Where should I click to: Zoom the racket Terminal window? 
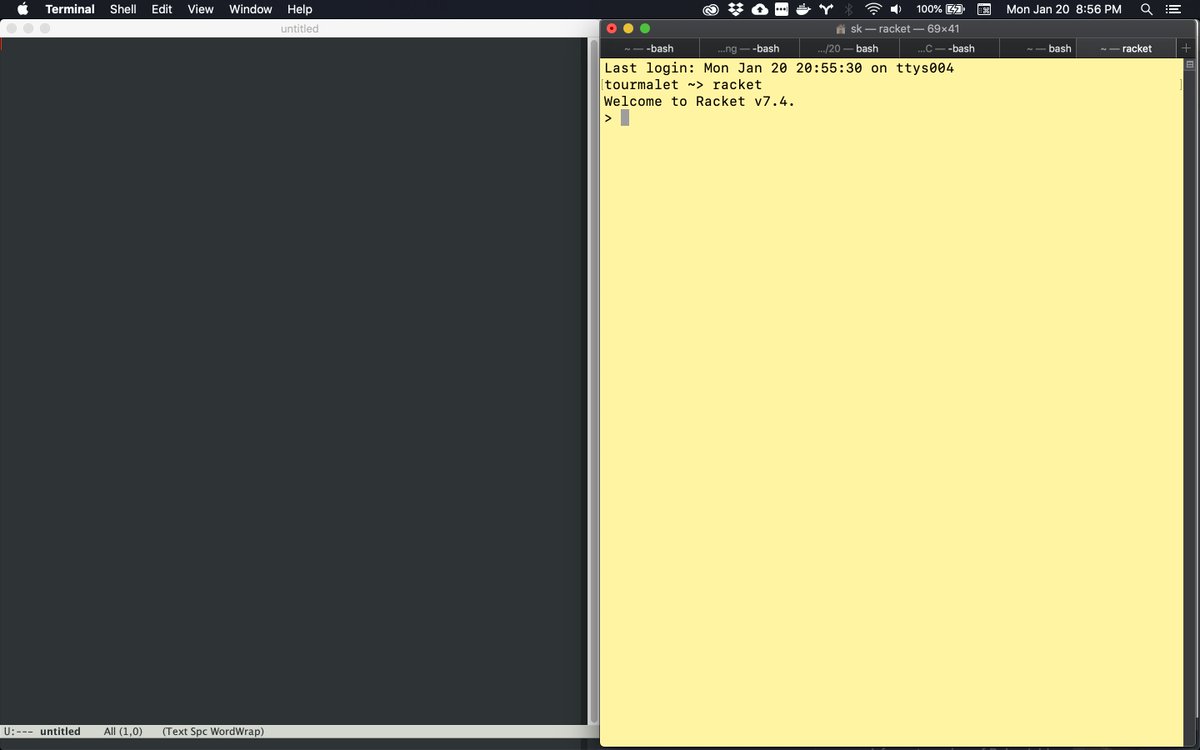pos(645,29)
